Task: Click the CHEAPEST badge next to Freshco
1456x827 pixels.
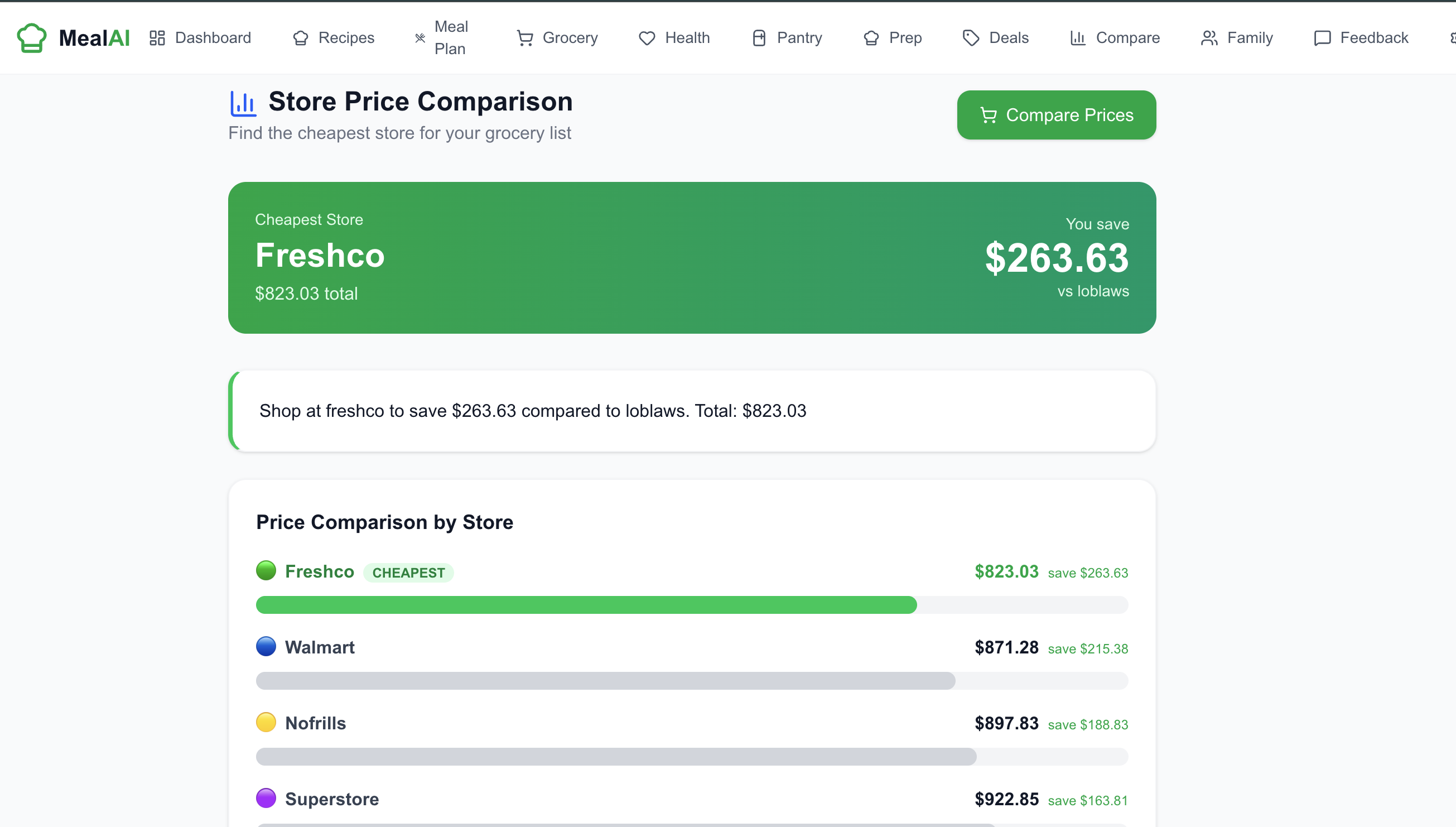Action: tap(408, 573)
